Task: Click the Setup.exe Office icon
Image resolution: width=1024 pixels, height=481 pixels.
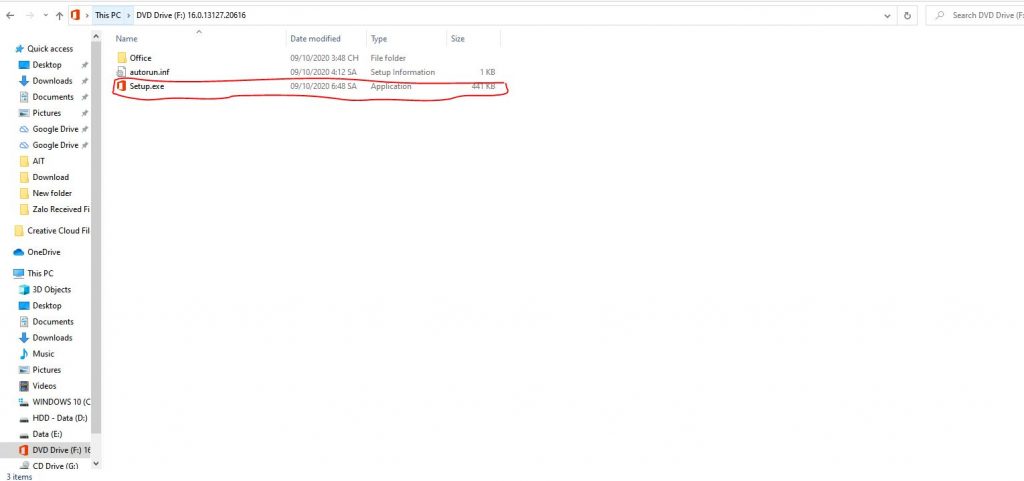Action: pos(121,87)
